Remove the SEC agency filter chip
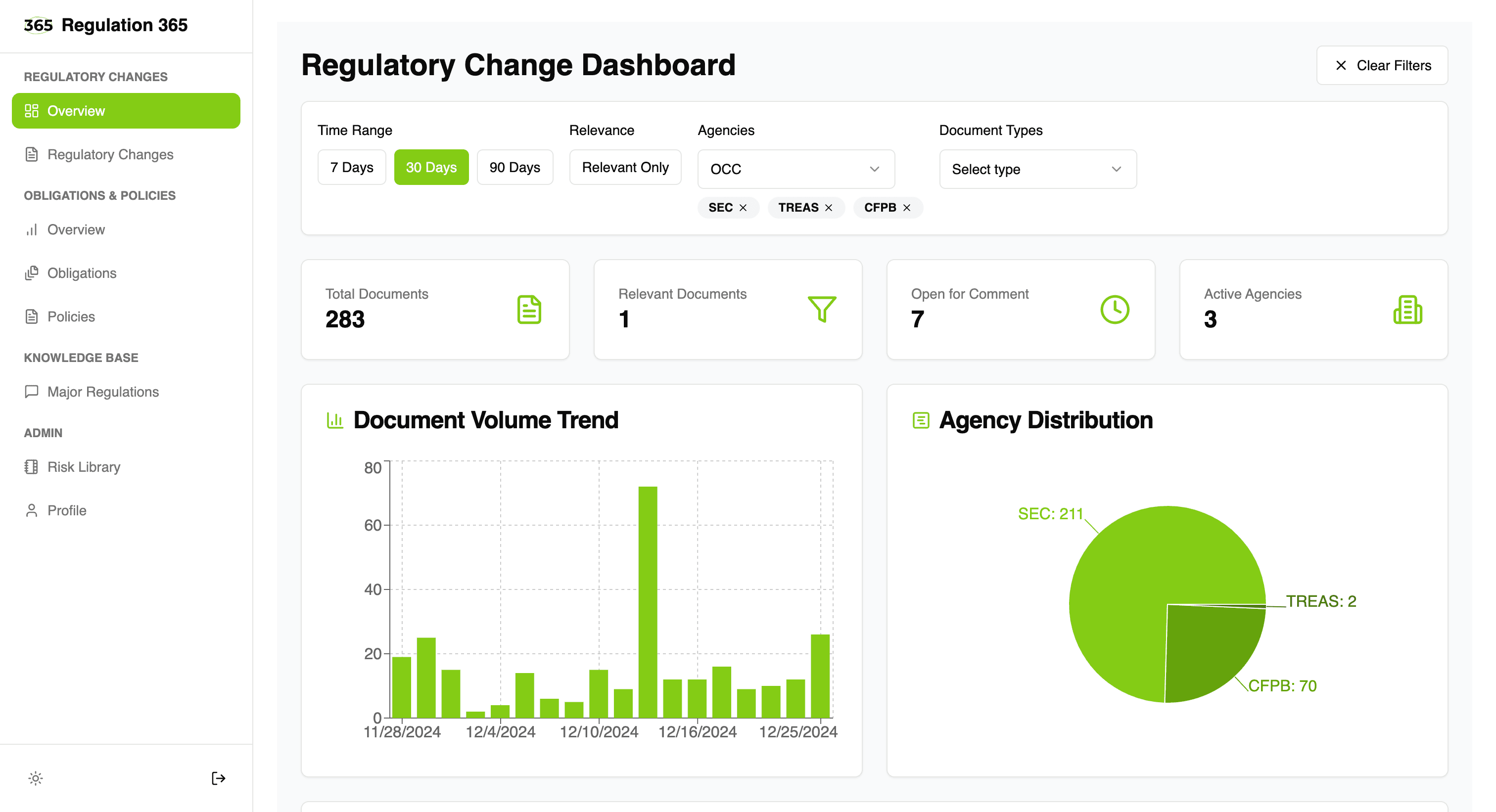Viewport: 1496px width, 812px height. click(743, 208)
